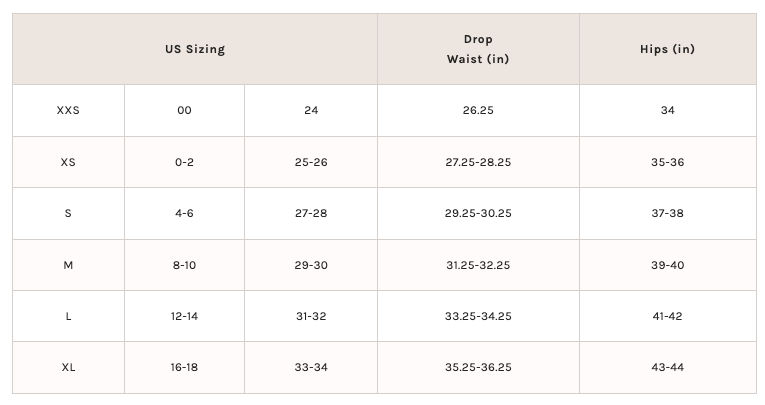Click the 29.25-30.25 drop waist cell
The width and height of the screenshot is (765, 405).
[x=478, y=213]
